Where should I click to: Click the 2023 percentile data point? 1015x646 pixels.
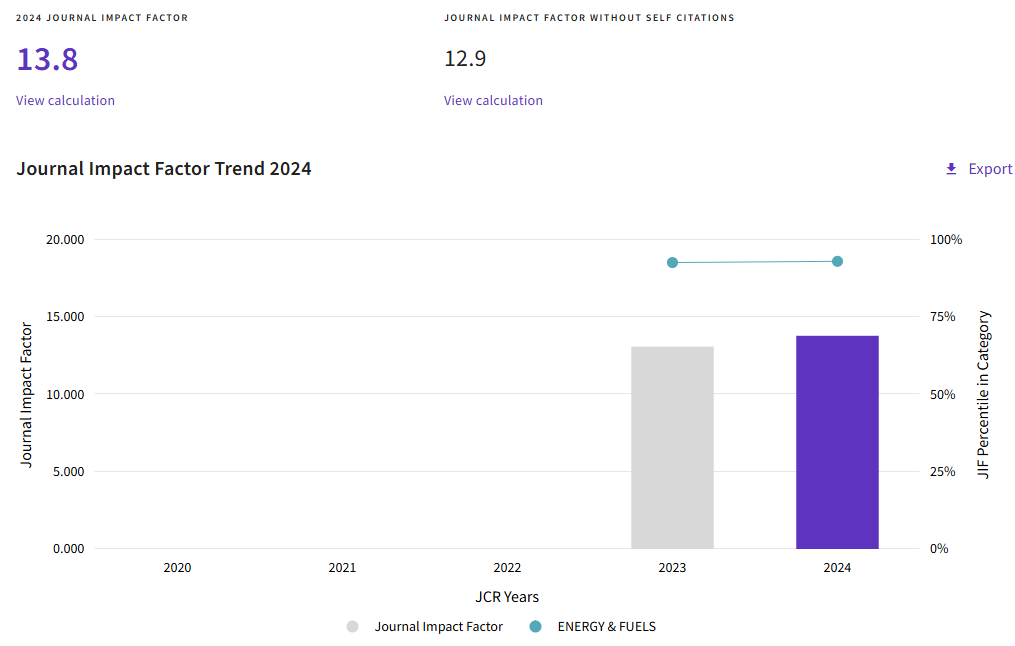[x=673, y=262]
